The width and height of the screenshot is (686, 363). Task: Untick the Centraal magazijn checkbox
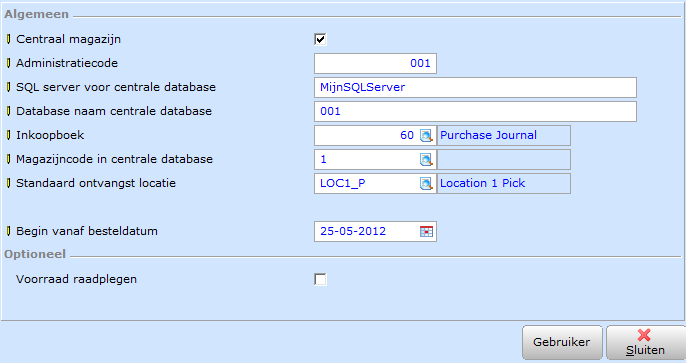[320, 39]
